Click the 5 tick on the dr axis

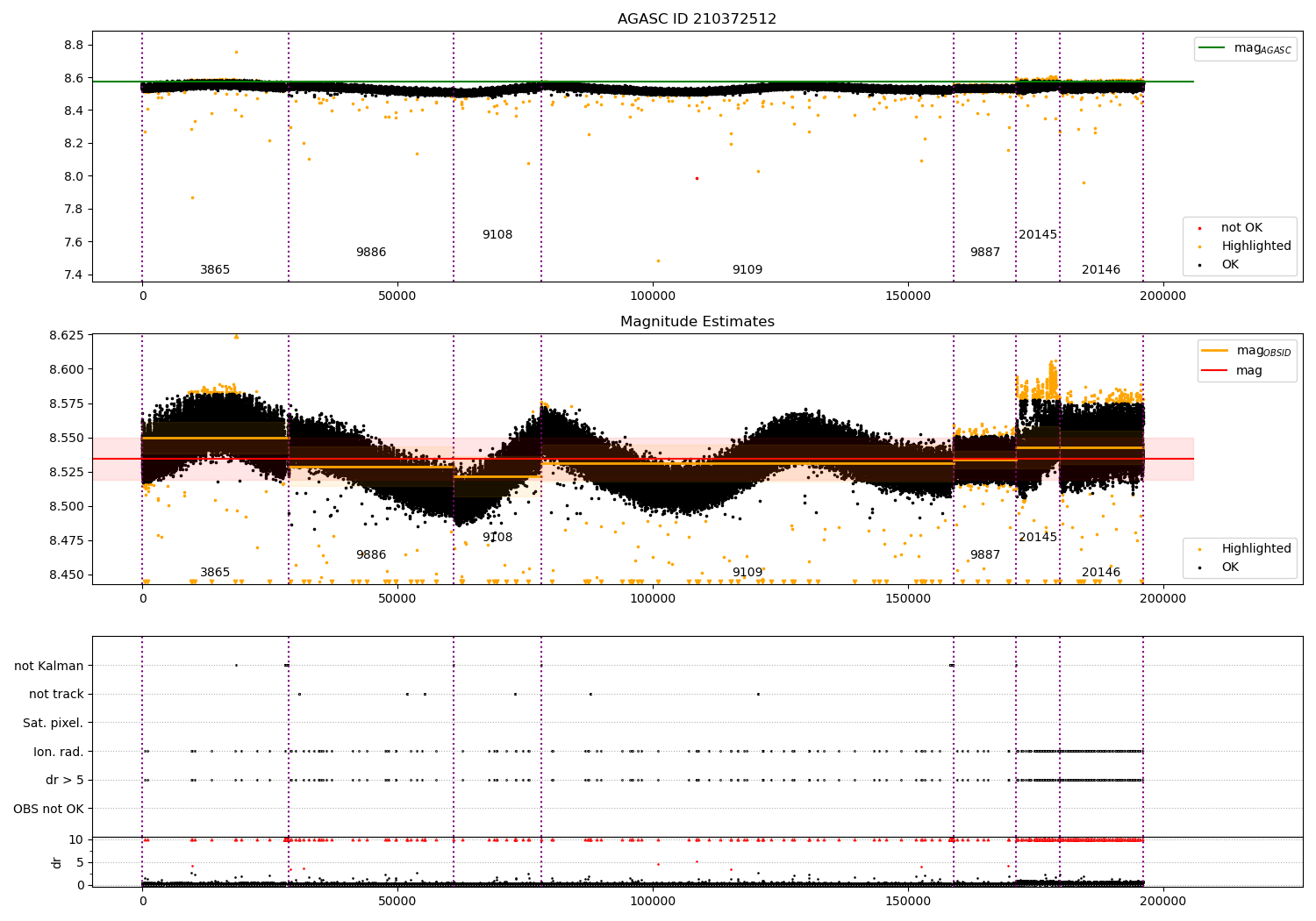(x=81, y=862)
